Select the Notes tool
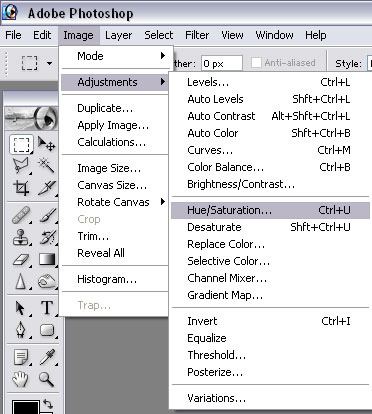372x414 pixels. (21, 357)
